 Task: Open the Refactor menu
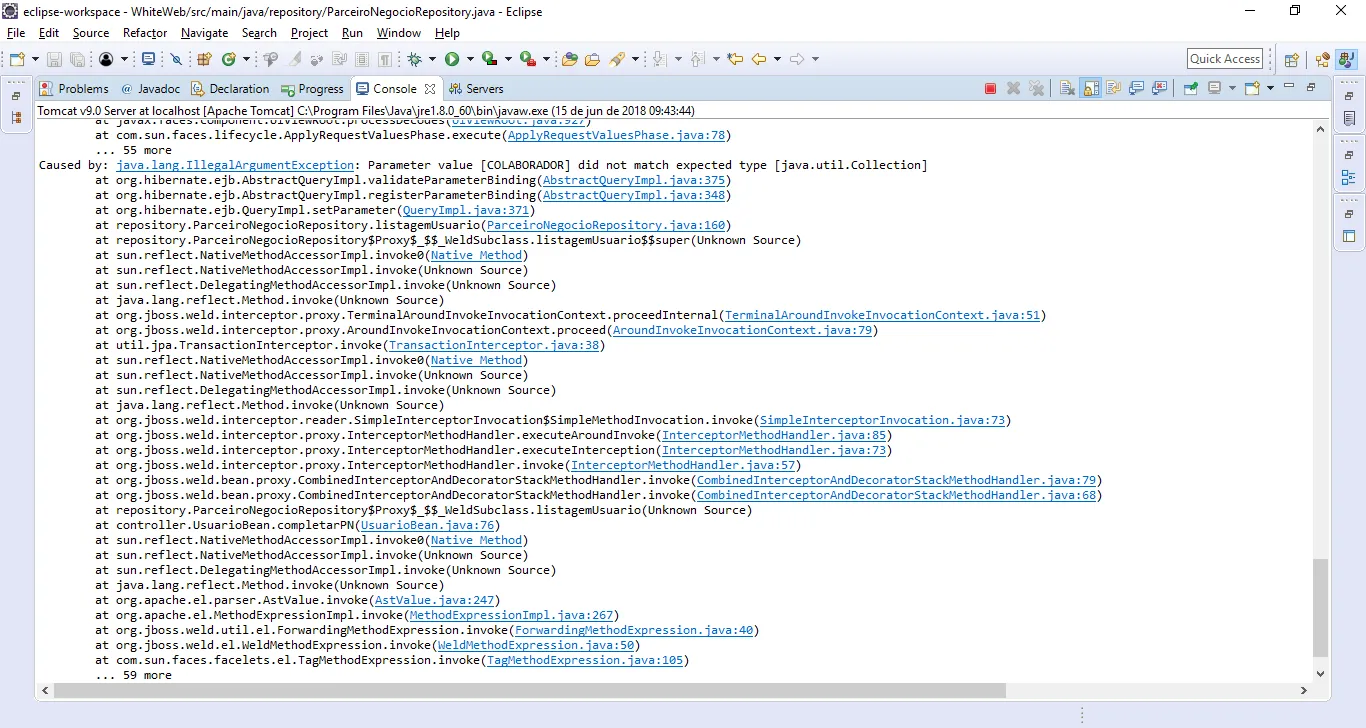click(145, 33)
